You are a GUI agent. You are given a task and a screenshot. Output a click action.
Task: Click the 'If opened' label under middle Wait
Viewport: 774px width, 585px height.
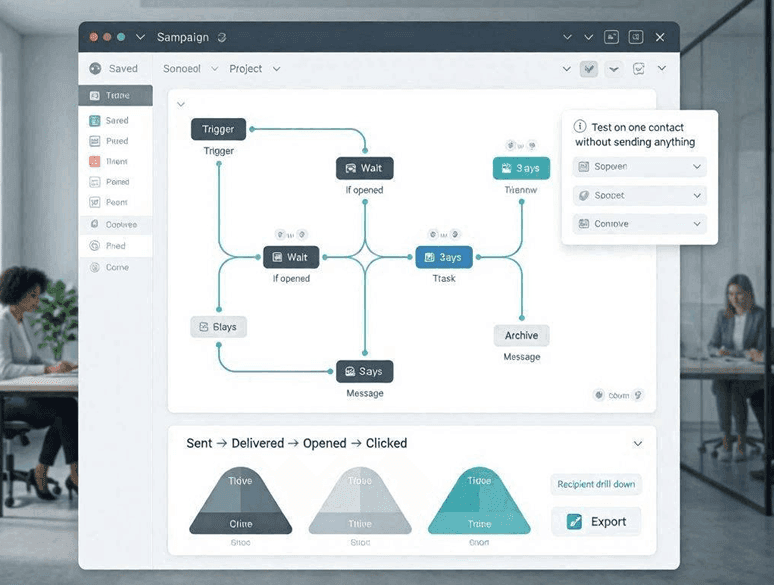pos(291,278)
